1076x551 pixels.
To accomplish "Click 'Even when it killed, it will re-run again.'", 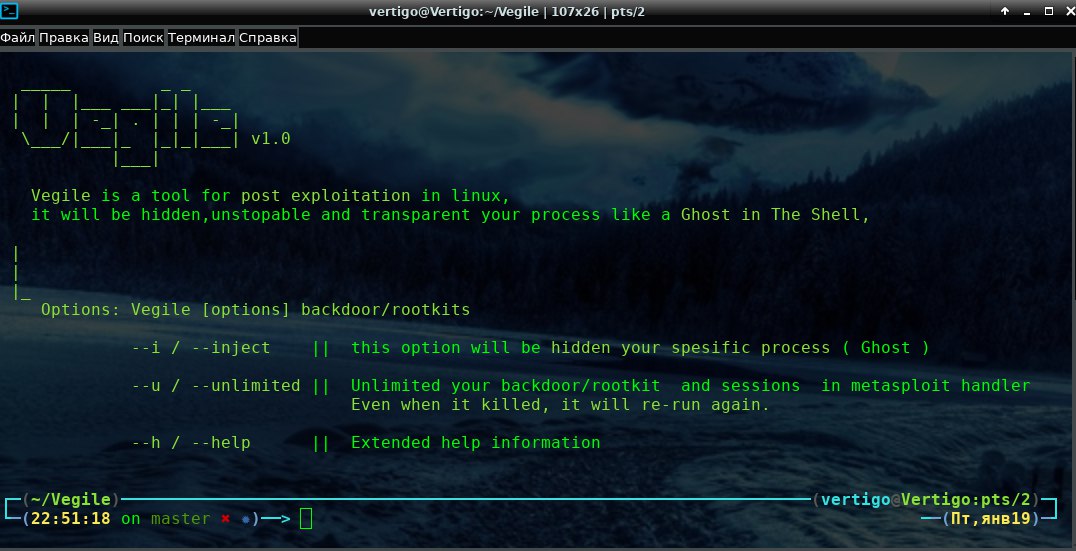I will click(561, 405).
